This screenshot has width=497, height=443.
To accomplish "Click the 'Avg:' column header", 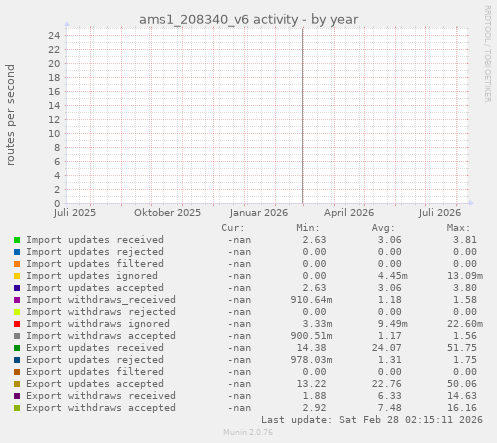I will (x=383, y=228).
